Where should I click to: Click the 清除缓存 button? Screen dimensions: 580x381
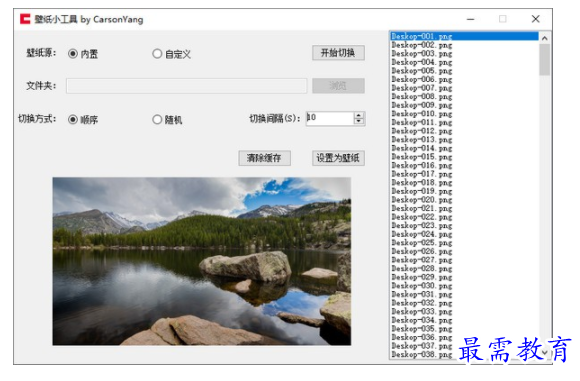click(264, 158)
